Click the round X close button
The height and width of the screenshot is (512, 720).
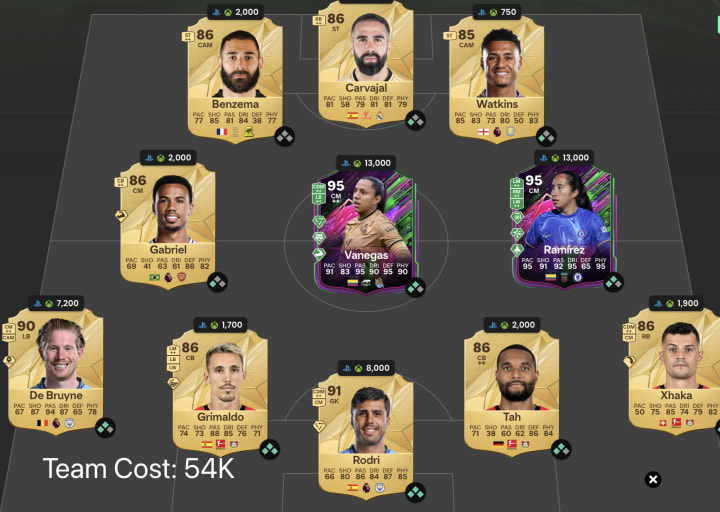[x=653, y=480]
